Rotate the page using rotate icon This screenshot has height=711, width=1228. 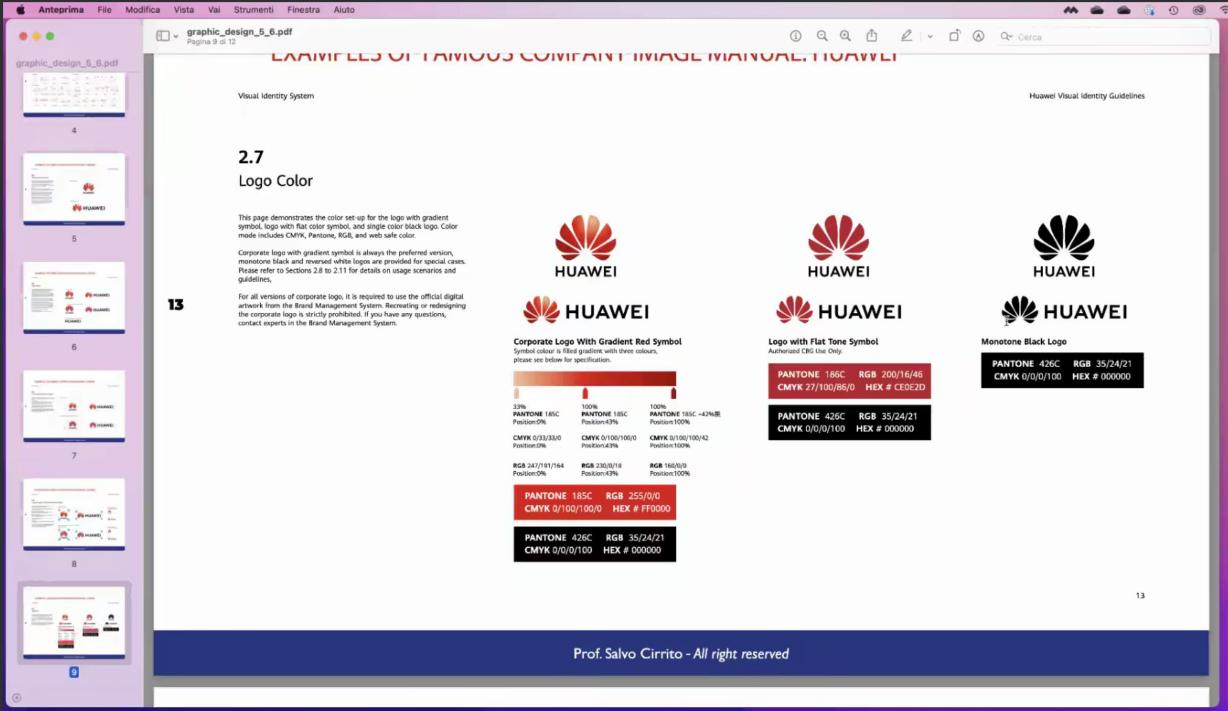pos(954,36)
